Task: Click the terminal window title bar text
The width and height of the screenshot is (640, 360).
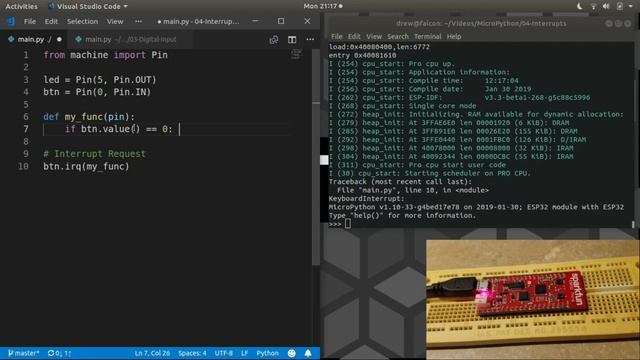Action: click(x=481, y=23)
